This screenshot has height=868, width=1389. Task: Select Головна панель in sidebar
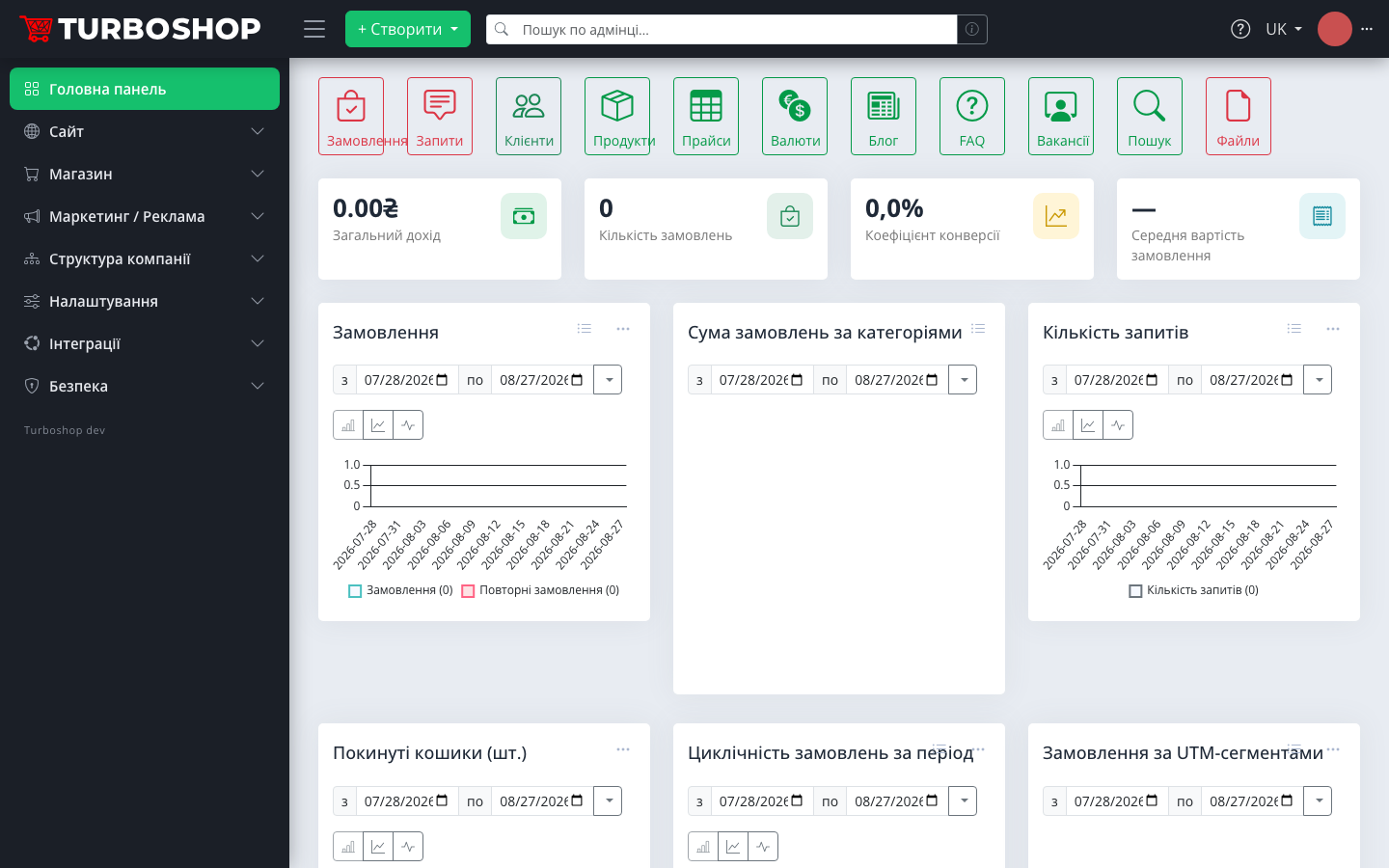pos(145,89)
